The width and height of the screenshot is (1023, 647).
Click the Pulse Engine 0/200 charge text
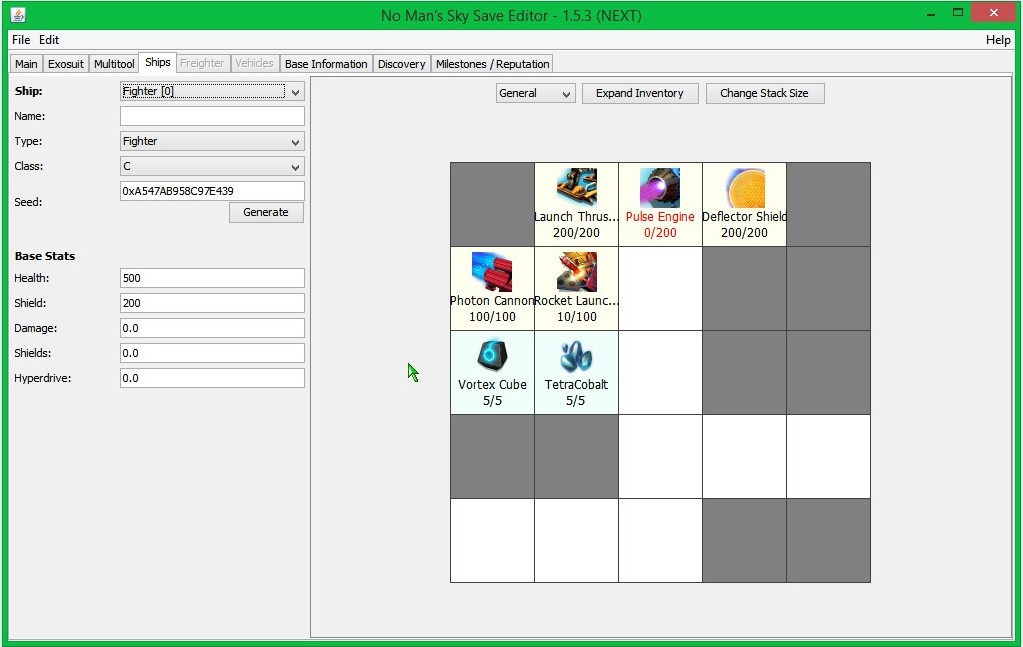(660, 233)
